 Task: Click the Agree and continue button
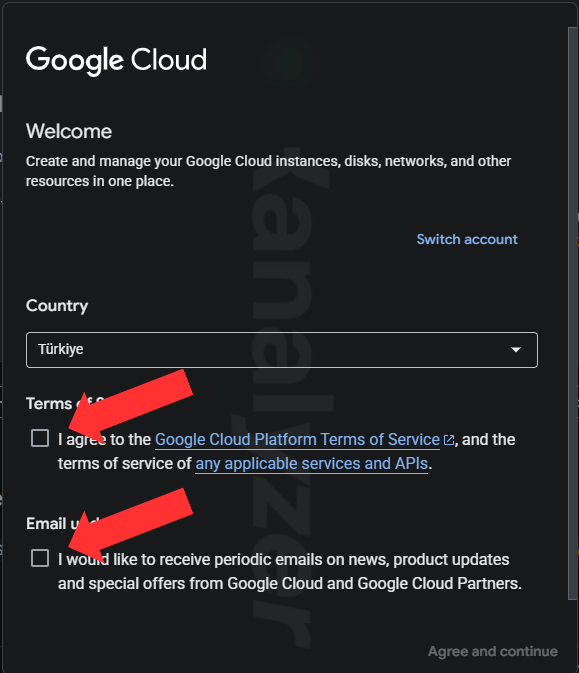click(493, 651)
